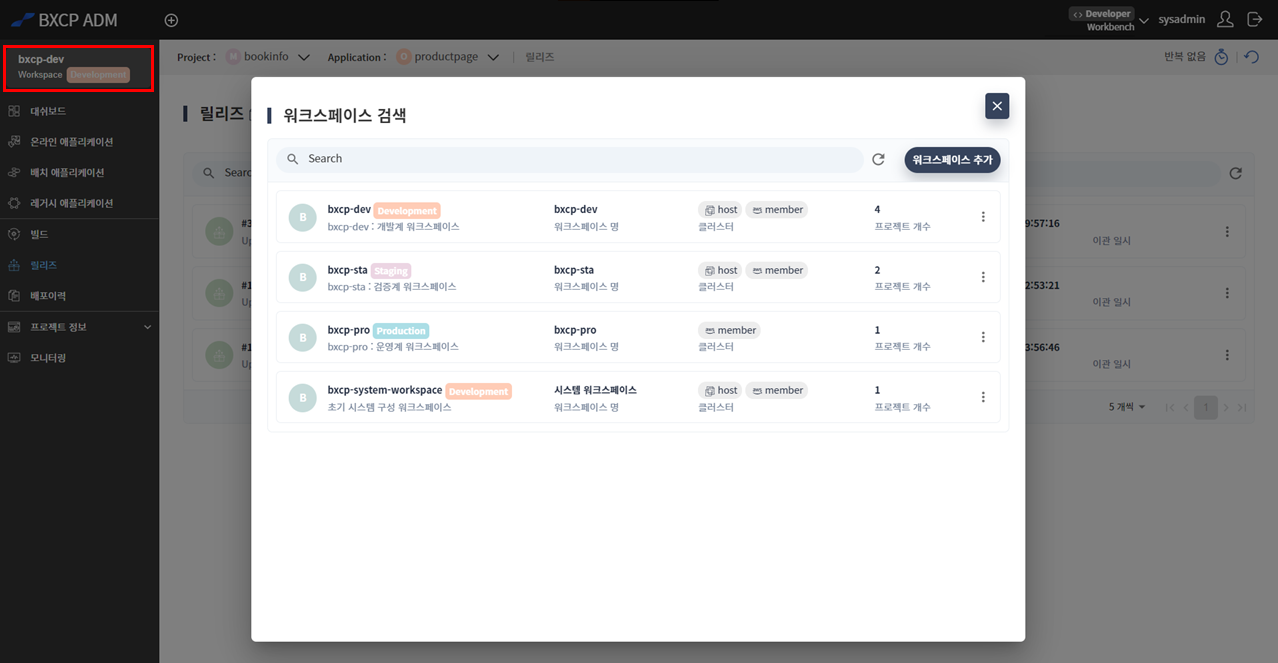Click the member cluster chip in bxcp-sta row
Screen dimensions: 1278x663
[x=777, y=270]
